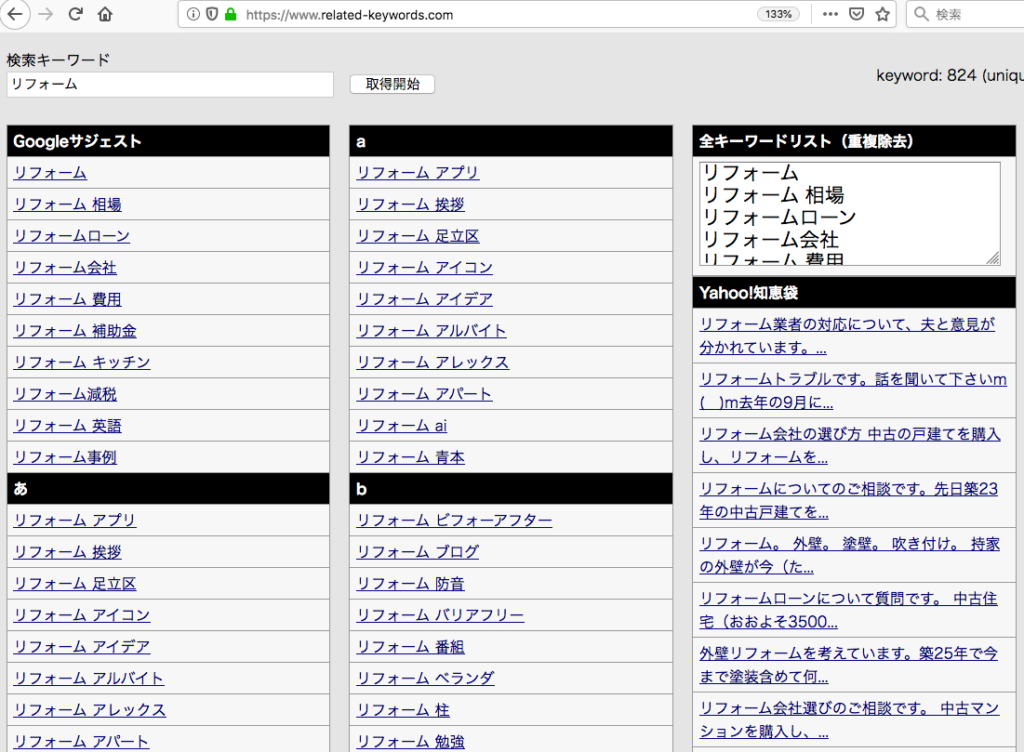
Task: Open the tracking protection shield icon
Action: 212,14
